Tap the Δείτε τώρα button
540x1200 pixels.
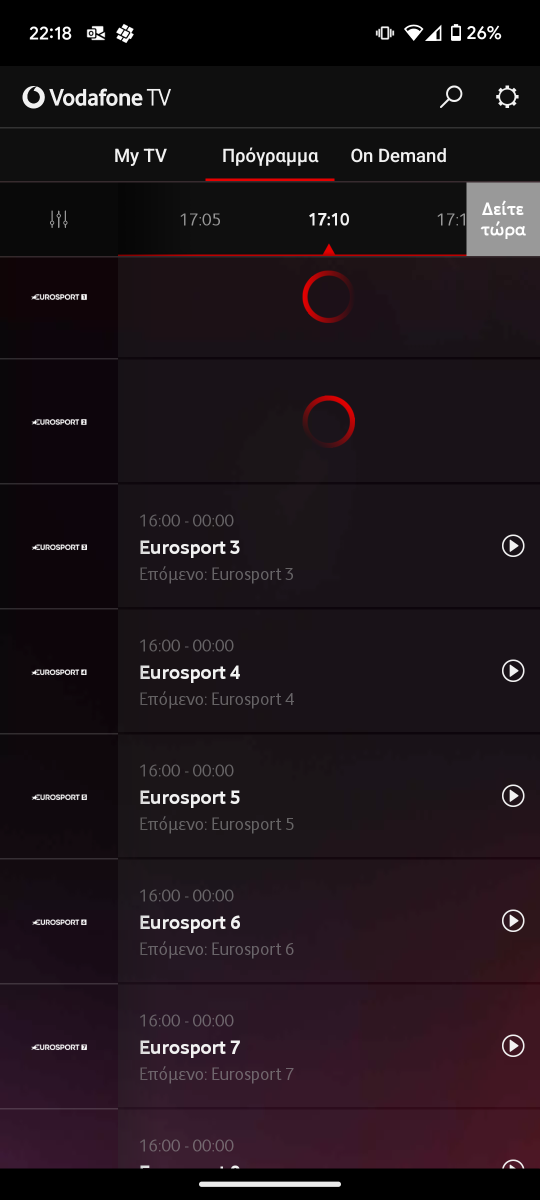(x=503, y=219)
